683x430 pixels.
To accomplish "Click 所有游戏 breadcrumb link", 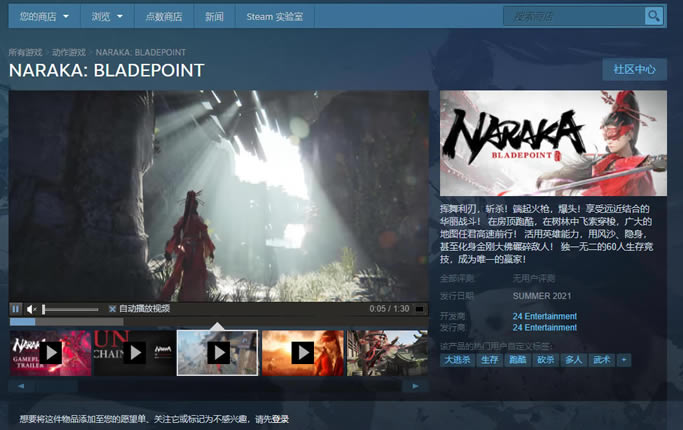I will click(x=25, y=52).
